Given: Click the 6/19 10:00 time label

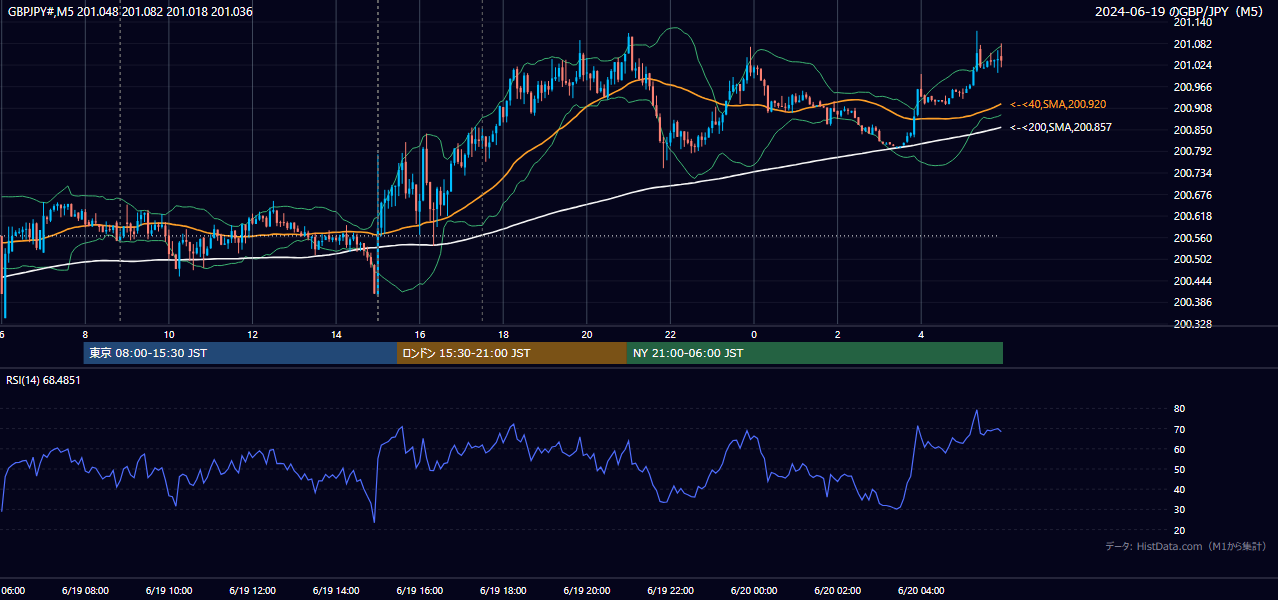Looking at the screenshot, I should point(168,590).
